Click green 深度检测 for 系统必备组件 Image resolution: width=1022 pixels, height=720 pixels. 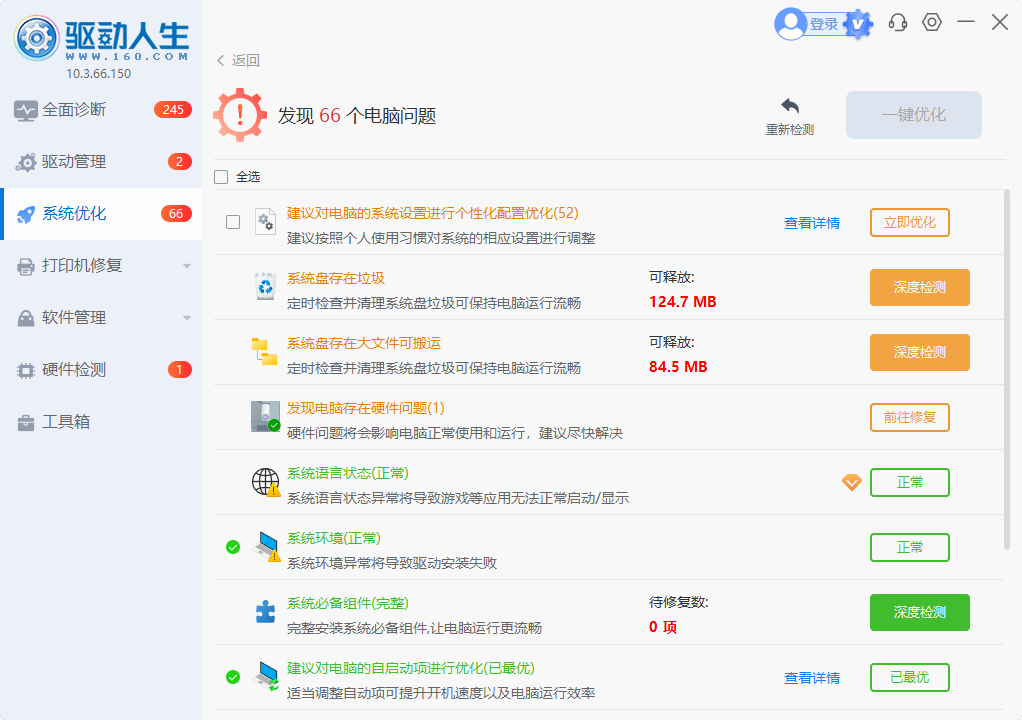pyautogui.click(x=920, y=612)
